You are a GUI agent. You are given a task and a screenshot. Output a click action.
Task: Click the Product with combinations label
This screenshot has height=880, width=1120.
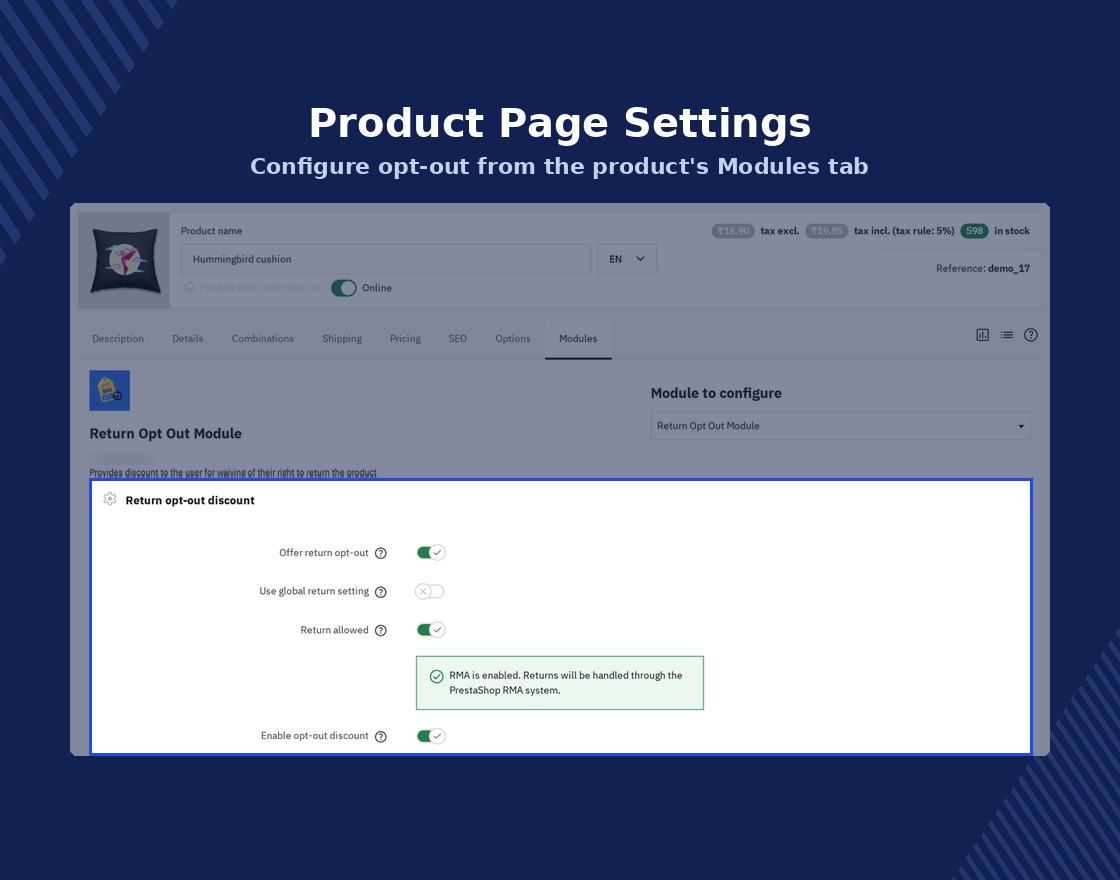[259, 287]
